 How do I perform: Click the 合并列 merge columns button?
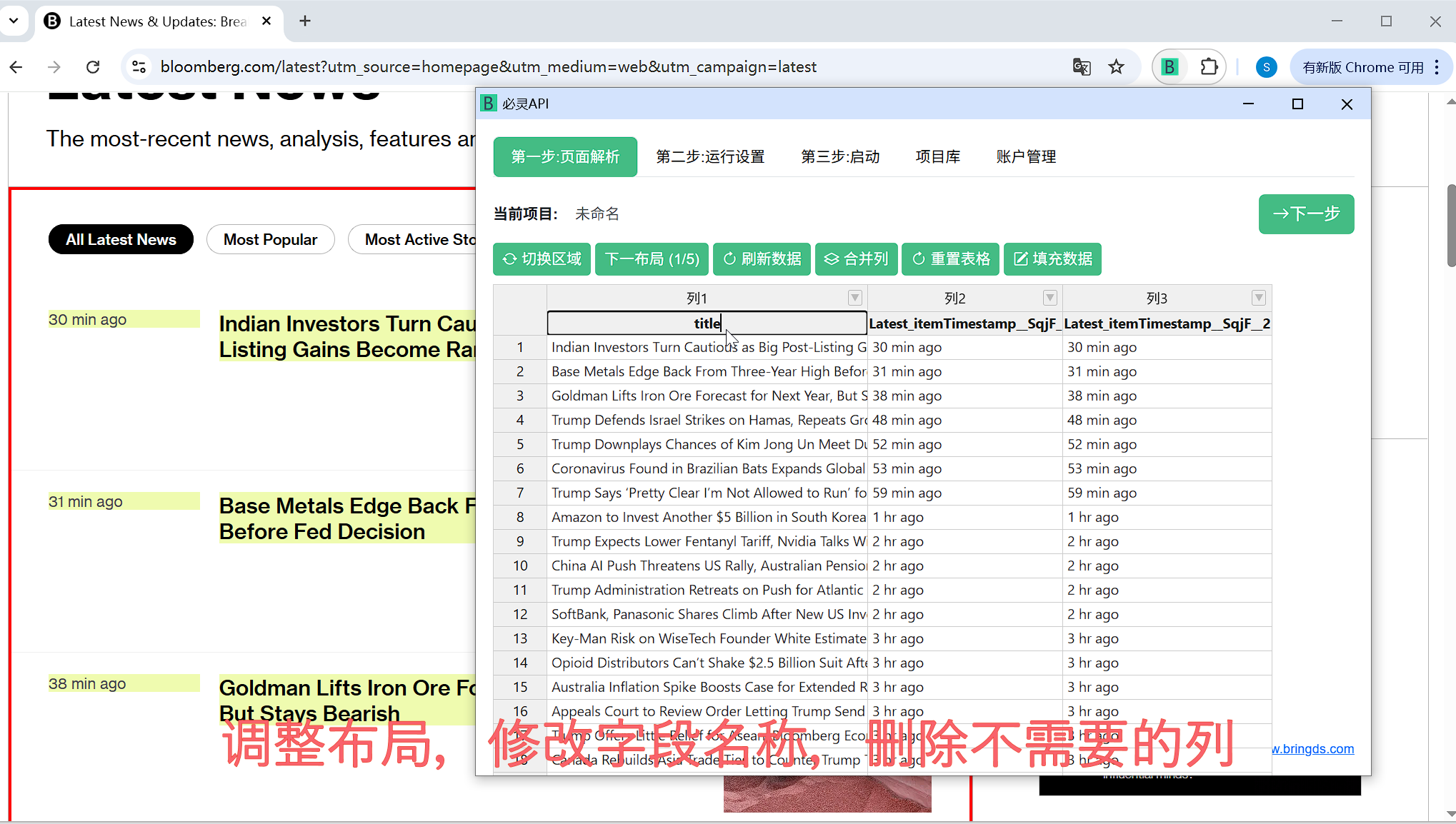click(857, 259)
